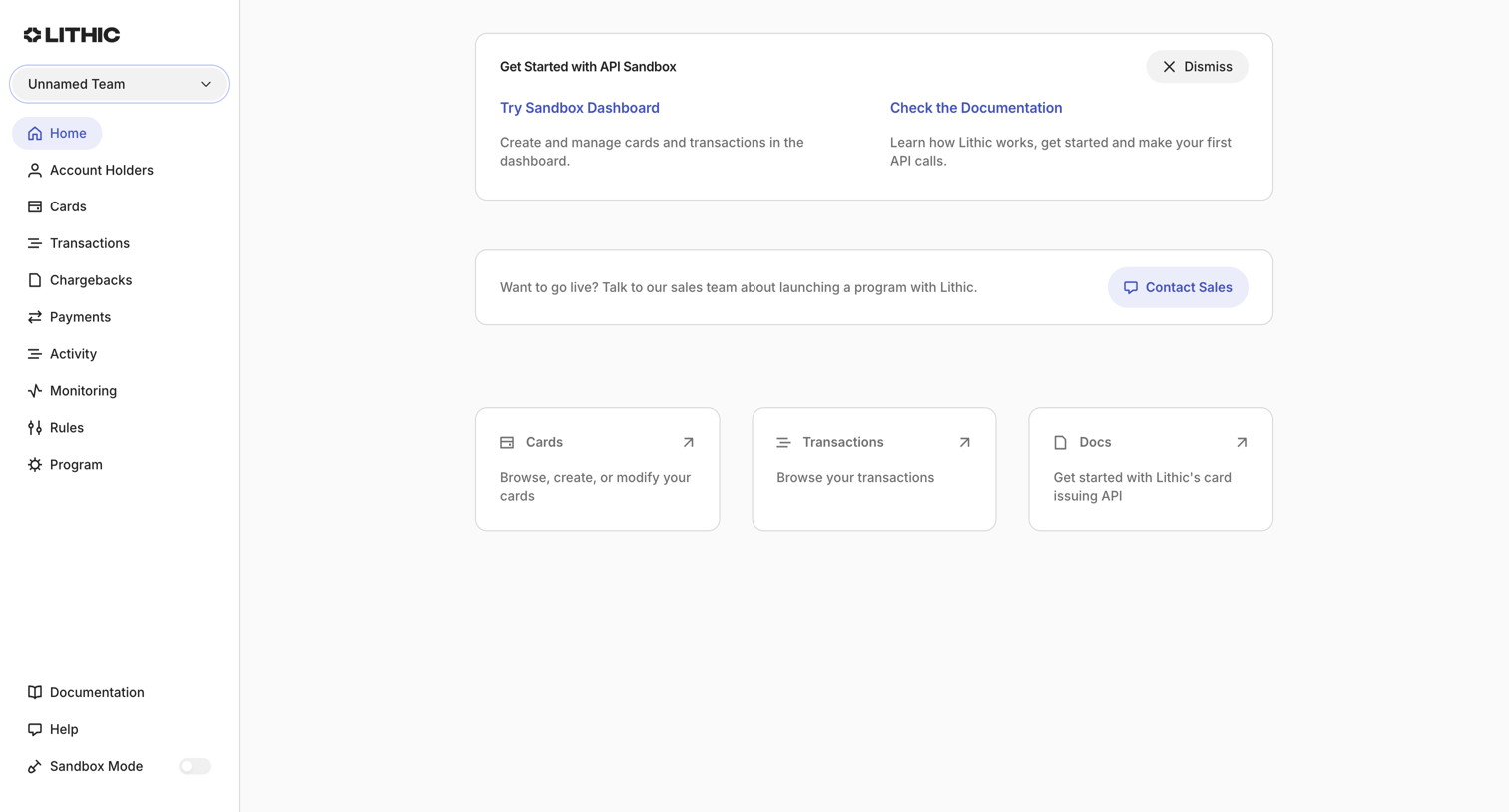Open Account Holders page
This screenshot has height=812, width=1509.
pyautogui.click(x=91, y=170)
